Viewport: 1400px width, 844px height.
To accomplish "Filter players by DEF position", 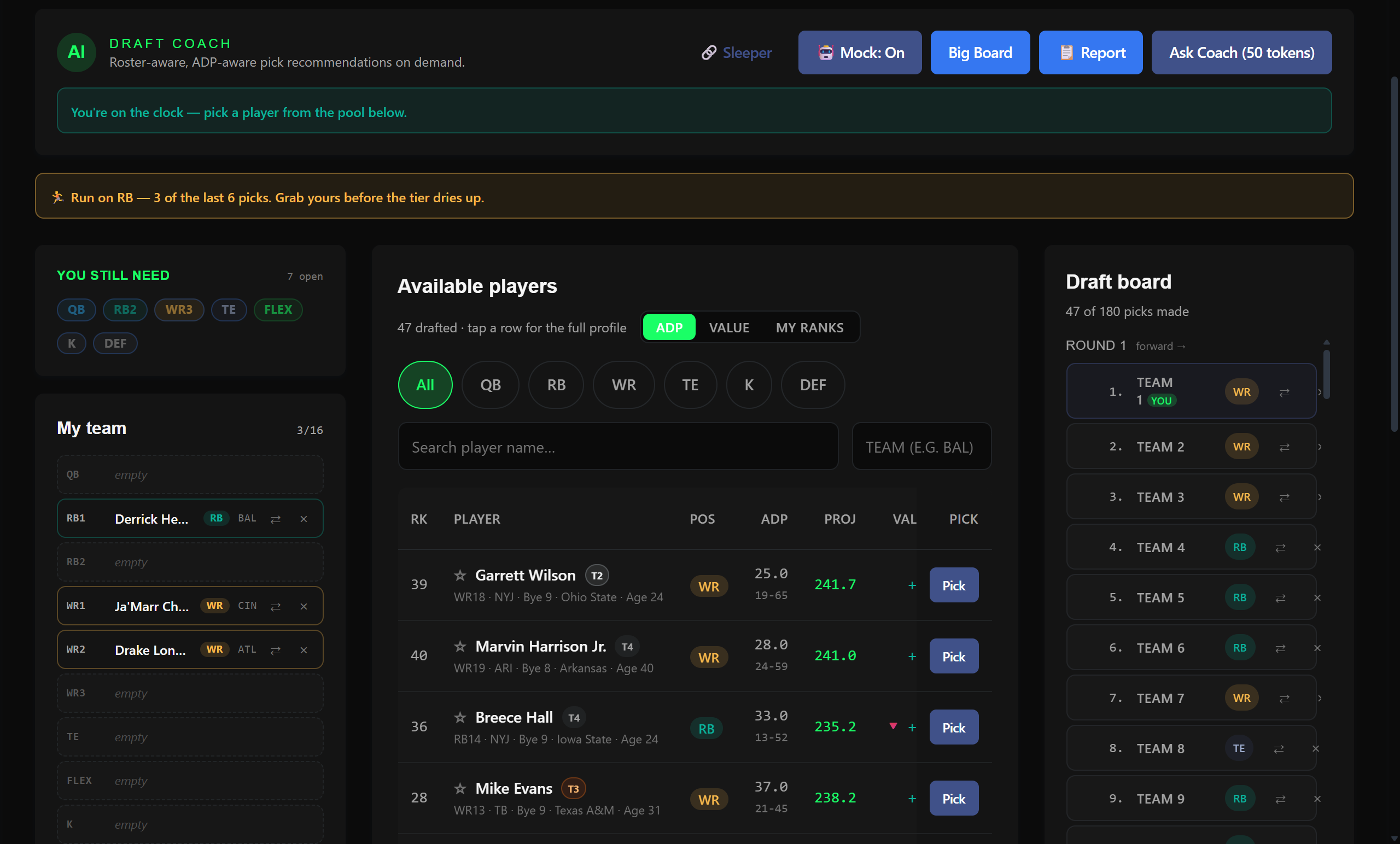I will pos(813,385).
